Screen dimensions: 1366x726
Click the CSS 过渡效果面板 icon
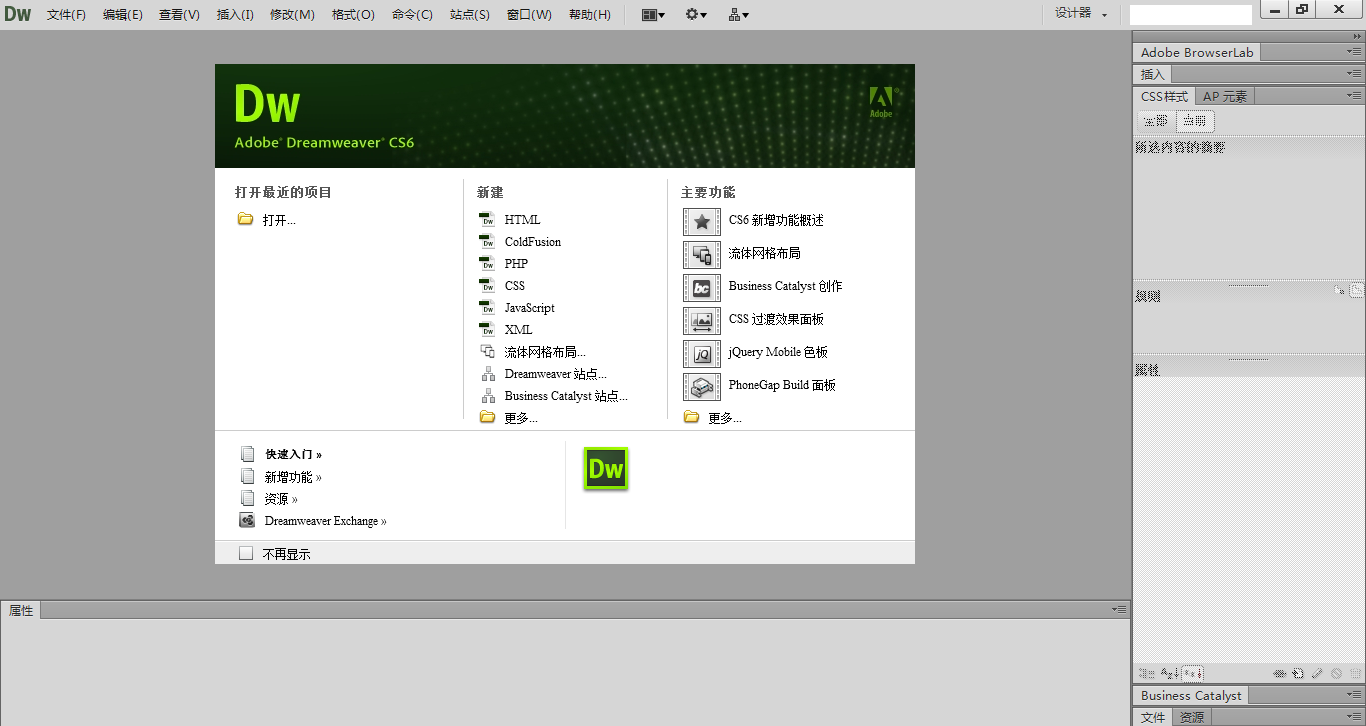coord(702,321)
